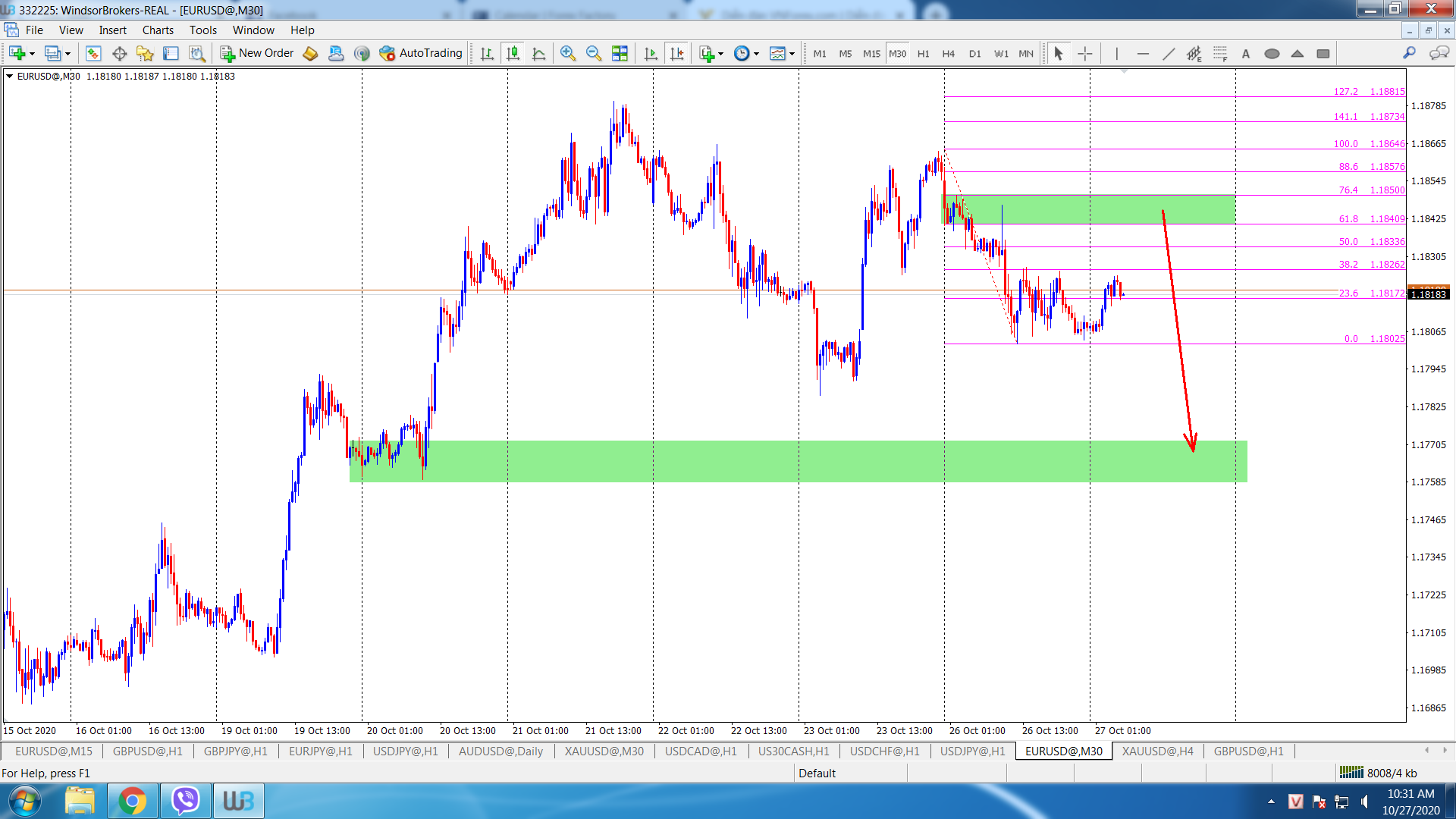Select the cursor arrow tool
This screenshot has width=1456, height=819.
point(1059,53)
